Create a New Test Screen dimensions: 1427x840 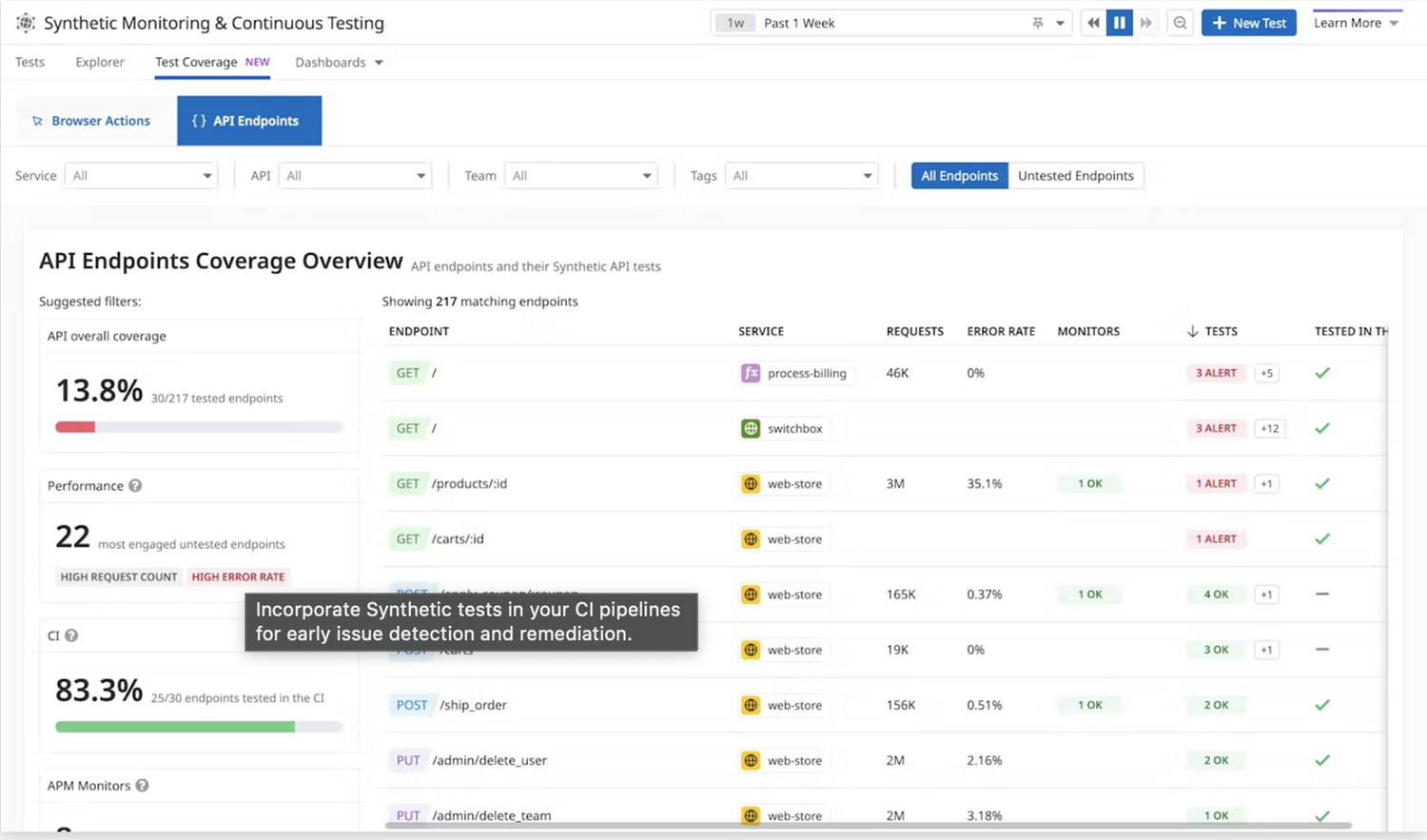tap(1249, 23)
